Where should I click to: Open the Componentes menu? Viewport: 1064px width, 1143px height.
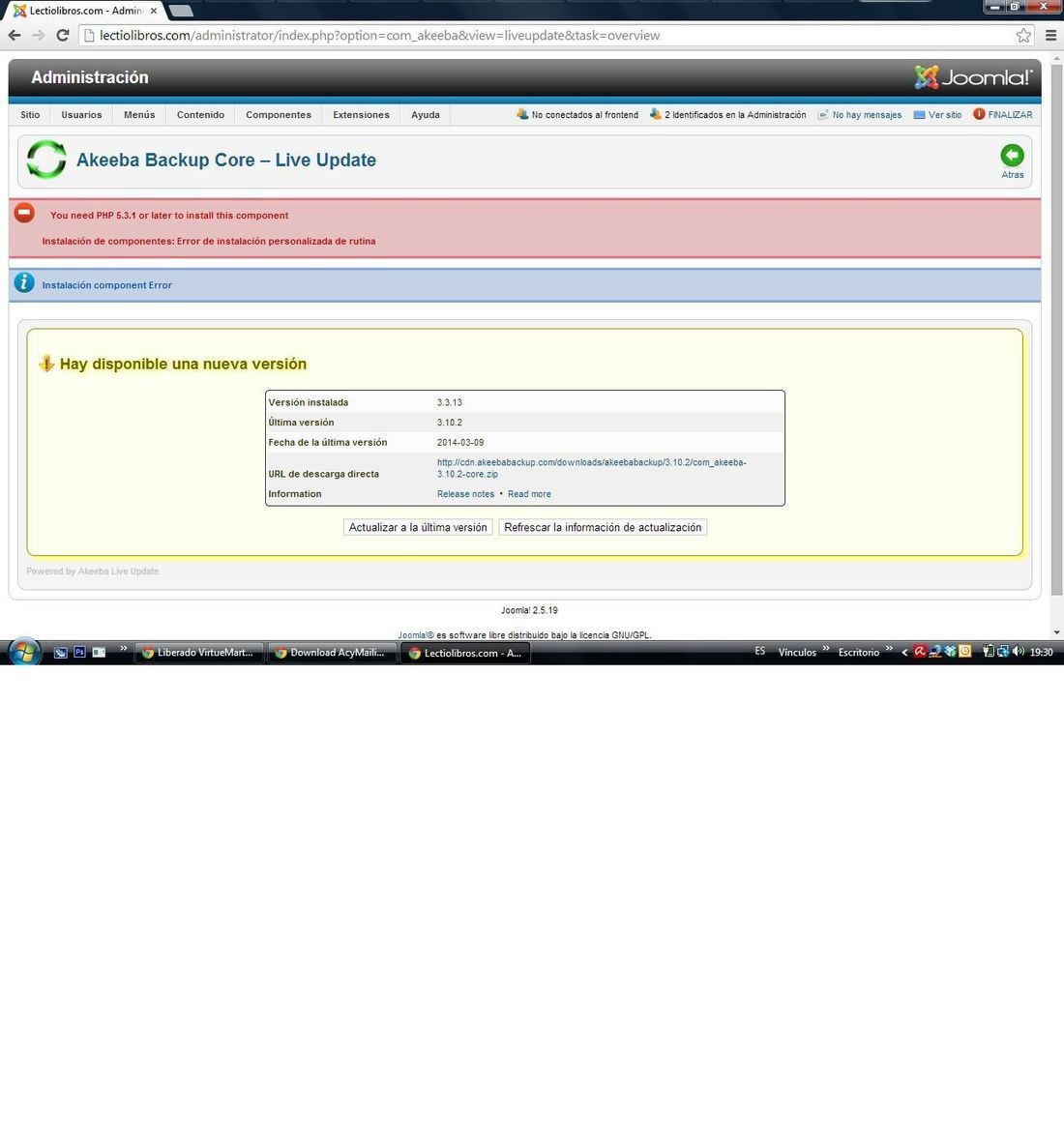[279, 114]
